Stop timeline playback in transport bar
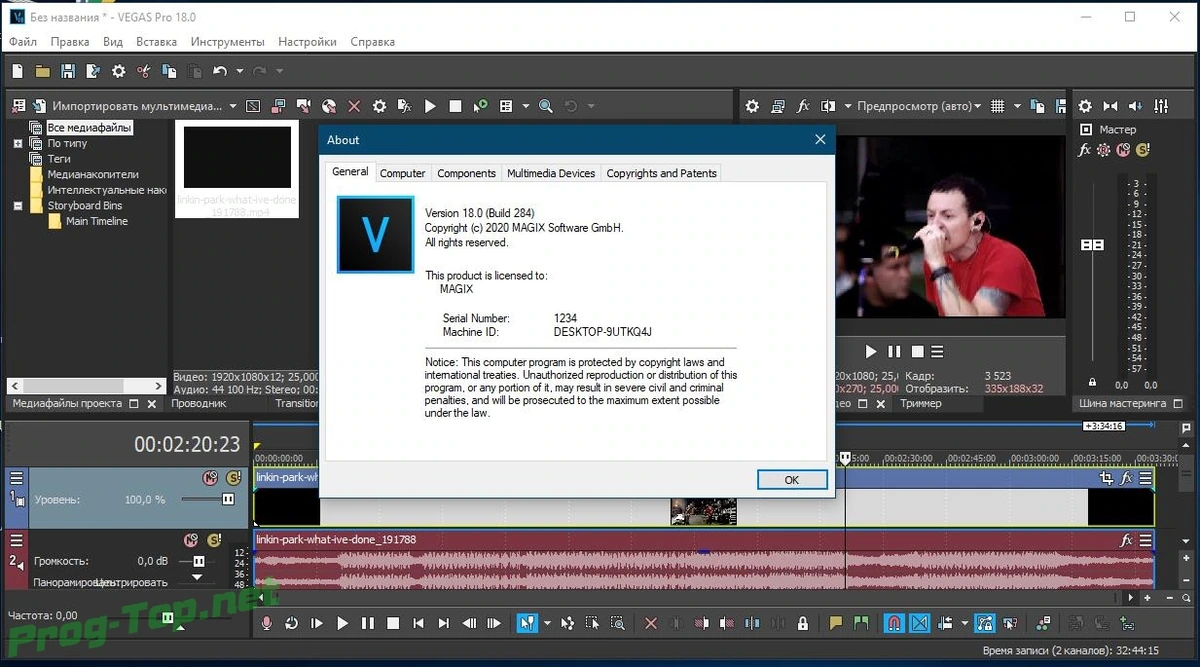The image size is (1200, 667). coord(393,623)
